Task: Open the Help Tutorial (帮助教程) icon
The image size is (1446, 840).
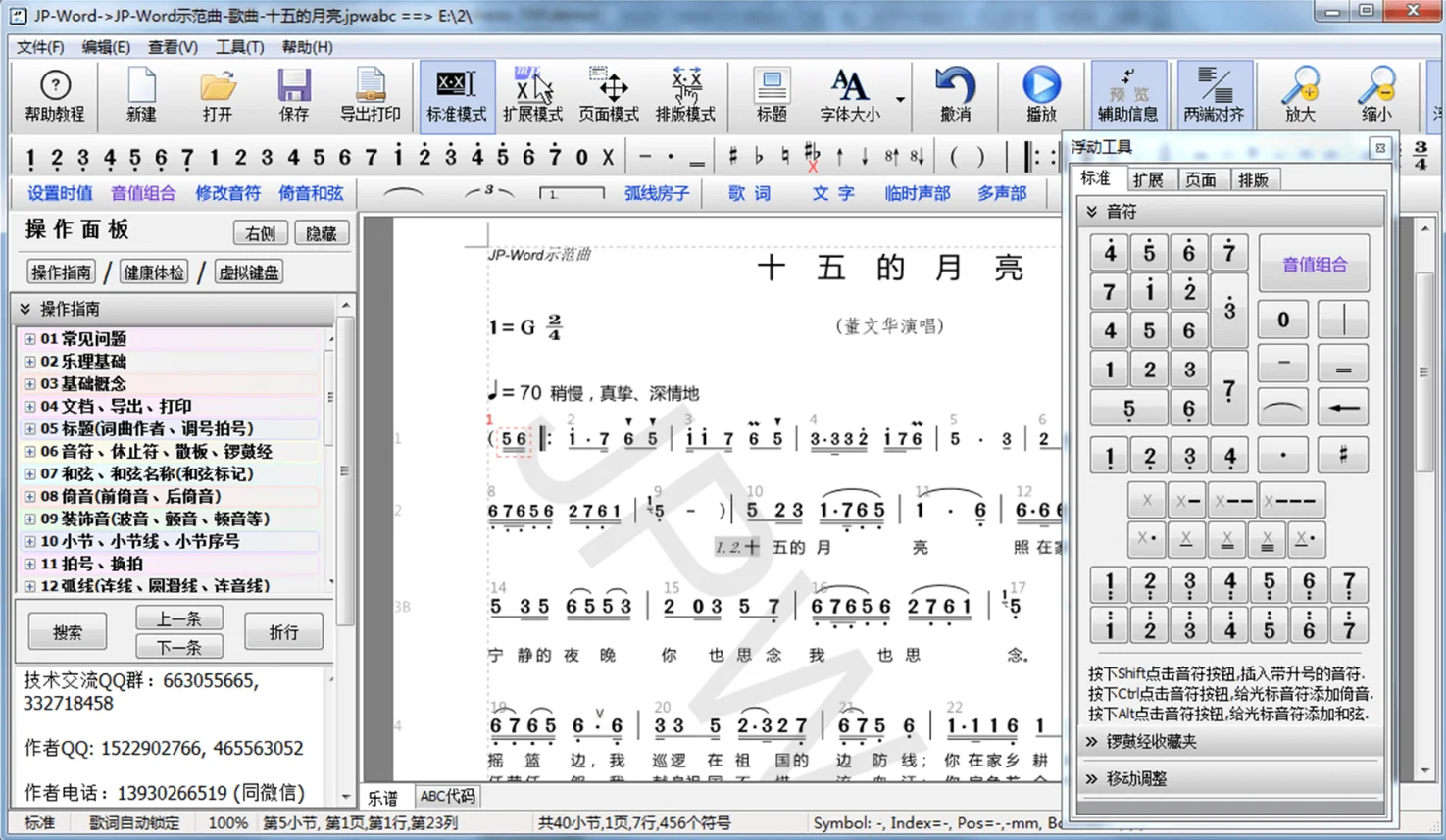Action: (55, 95)
